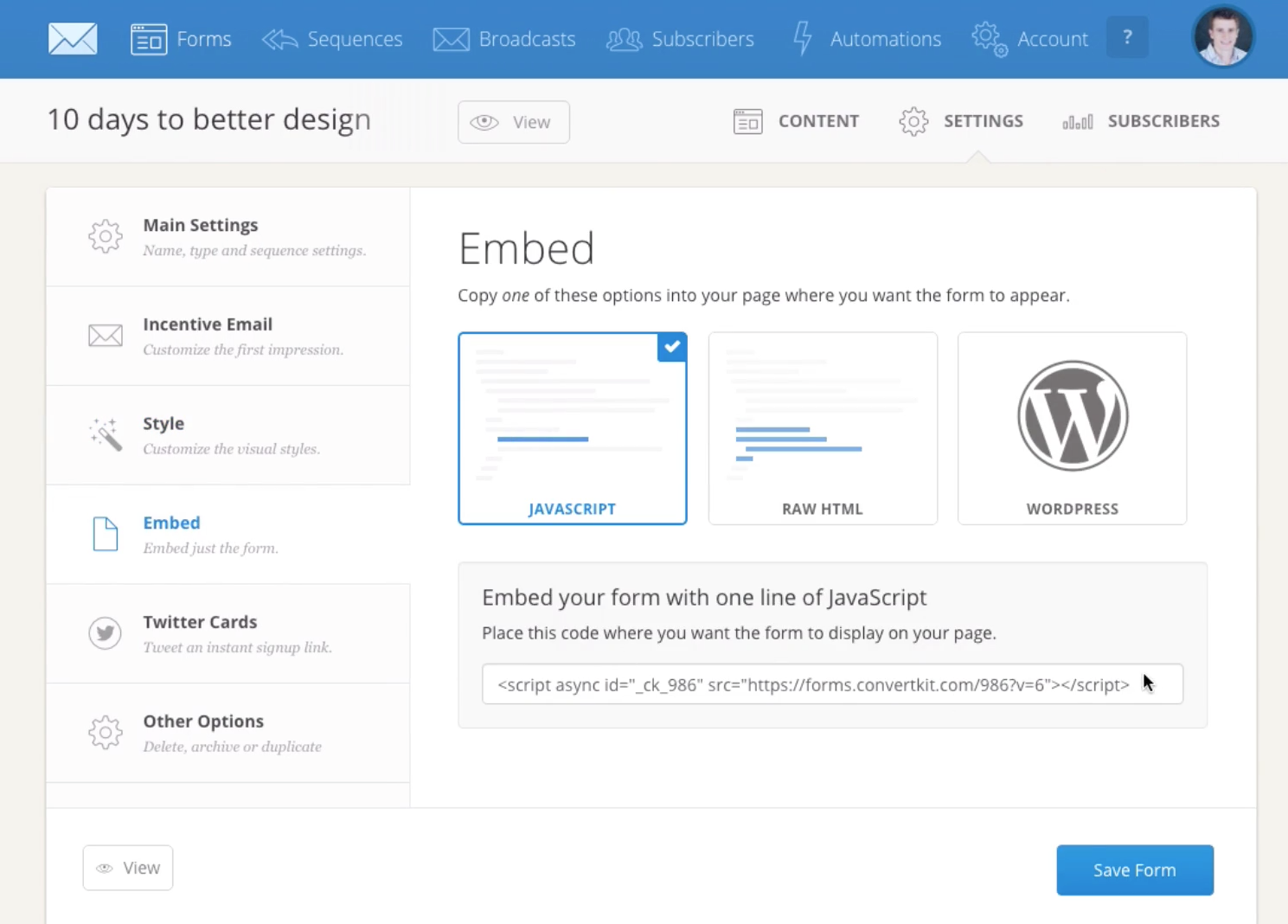The image size is (1288, 924).
Task: Click the Save Form button
Action: 1135,870
